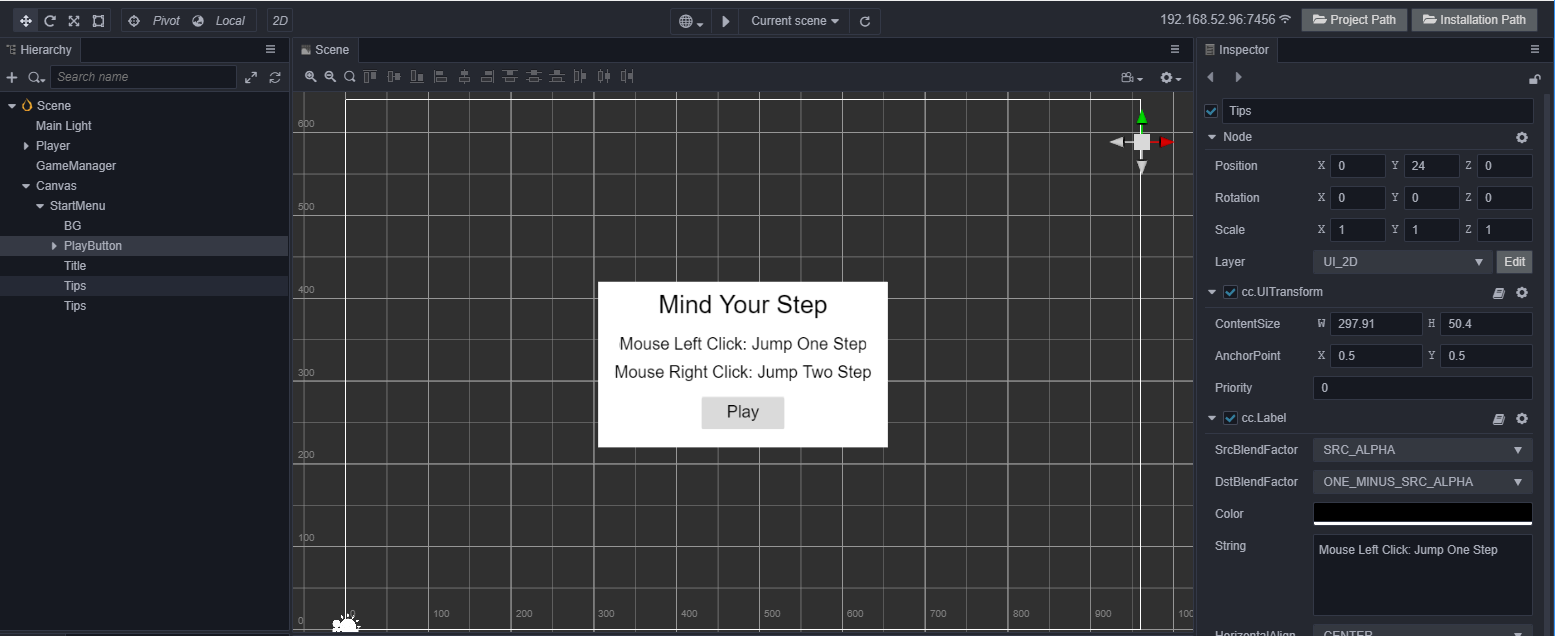Disable the cc.UITransform component checkbox
The height and width of the screenshot is (636, 1555).
tap(1230, 292)
